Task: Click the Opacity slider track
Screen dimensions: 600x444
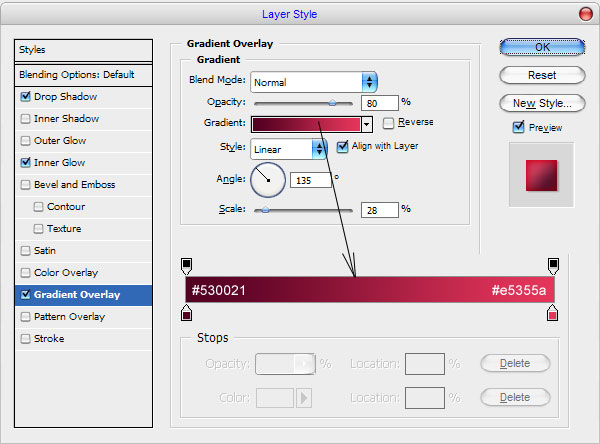Action: (303, 102)
